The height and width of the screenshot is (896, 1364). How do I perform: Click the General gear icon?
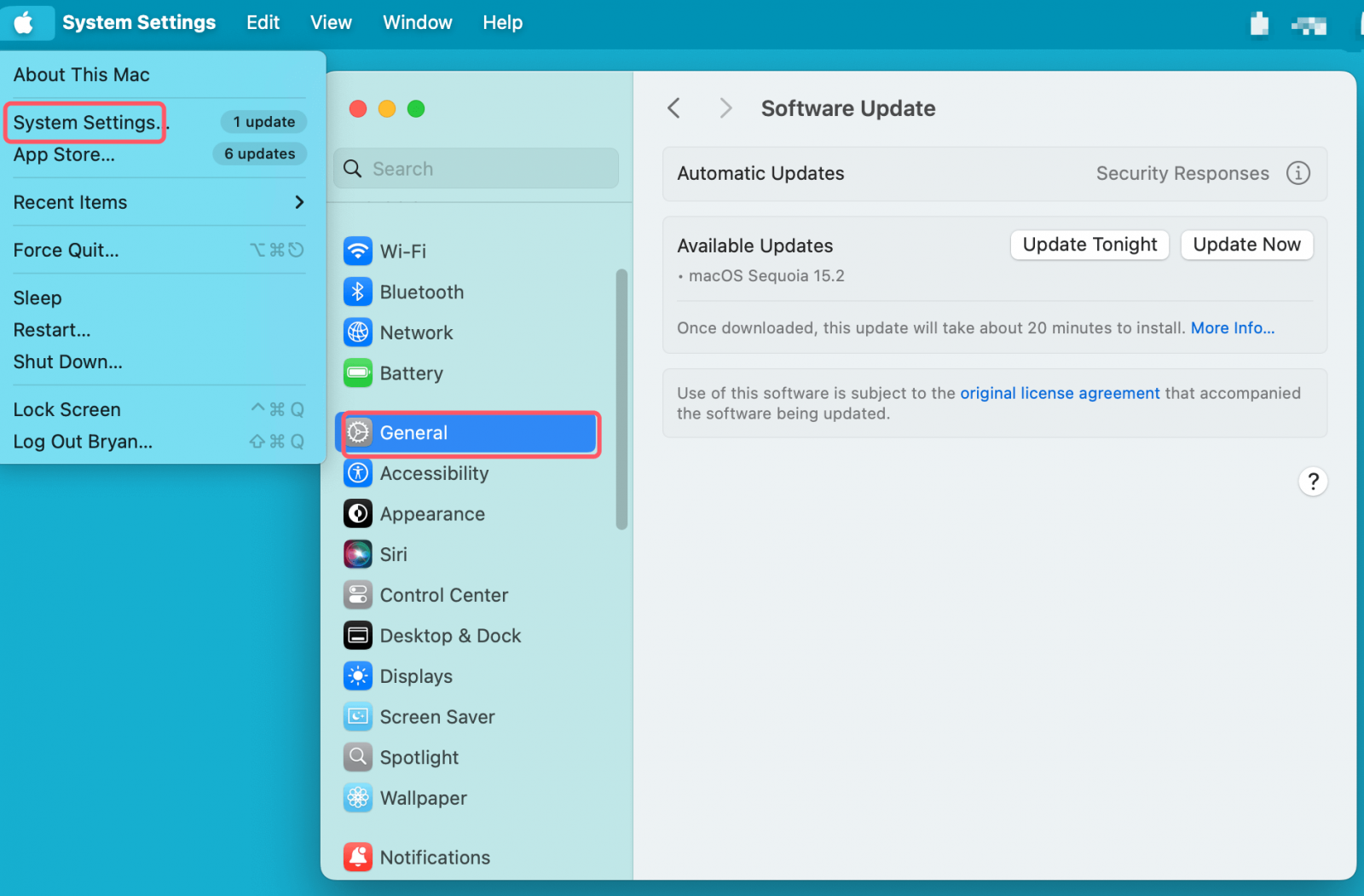[359, 432]
